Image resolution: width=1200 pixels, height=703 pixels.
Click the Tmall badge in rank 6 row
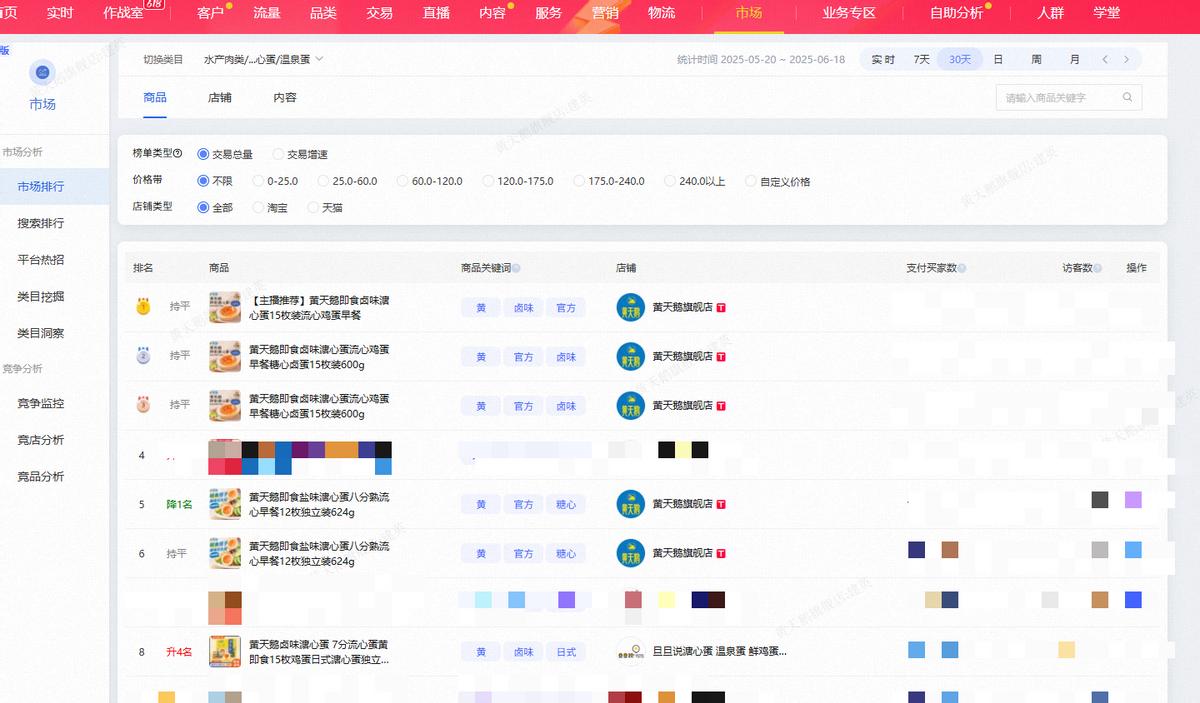pos(721,553)
